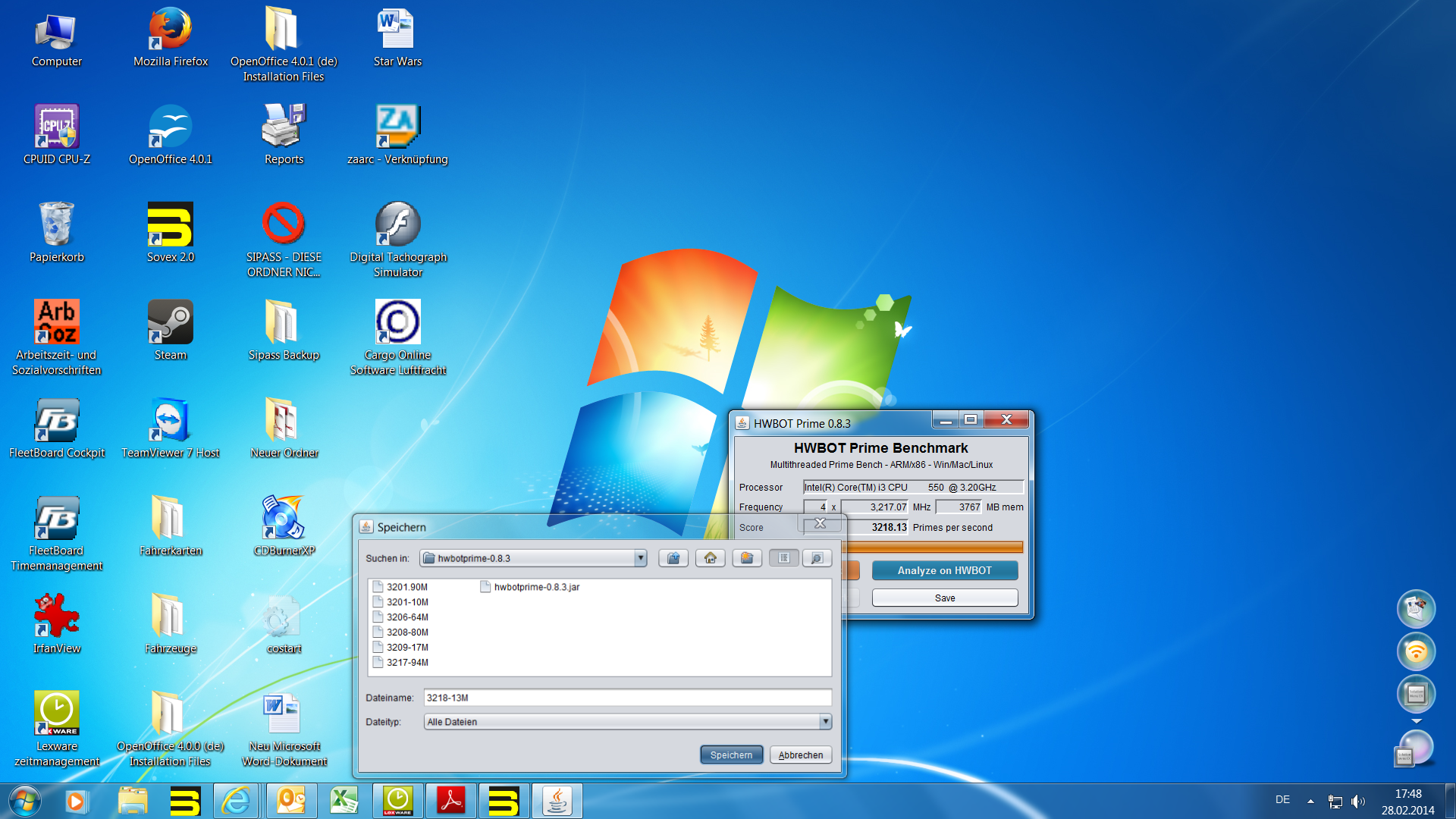Open the Dateityp 'Alle Dateien' dropdown
The width and height of the screenshot is (1456, 819).
click(x=825, y=722)
